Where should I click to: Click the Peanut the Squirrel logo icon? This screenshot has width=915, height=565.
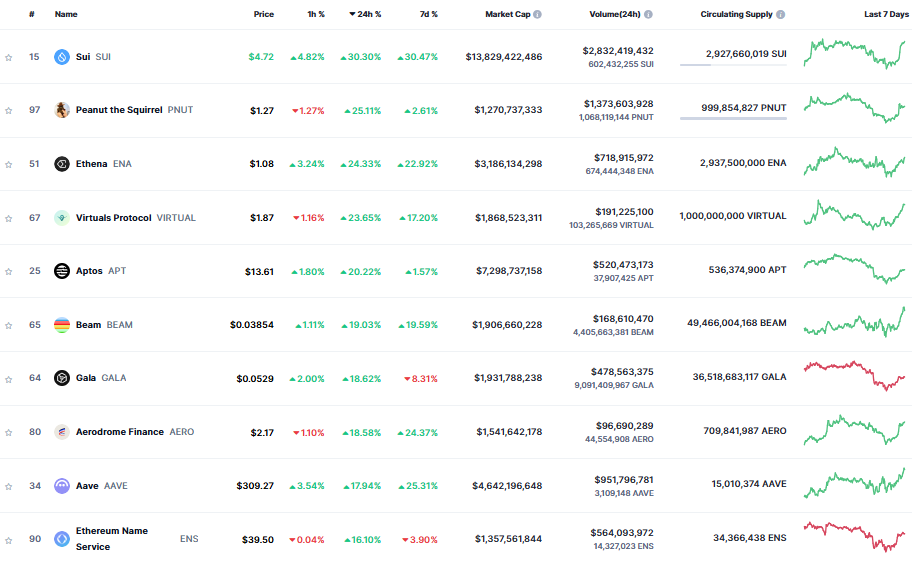coord(62,110)
